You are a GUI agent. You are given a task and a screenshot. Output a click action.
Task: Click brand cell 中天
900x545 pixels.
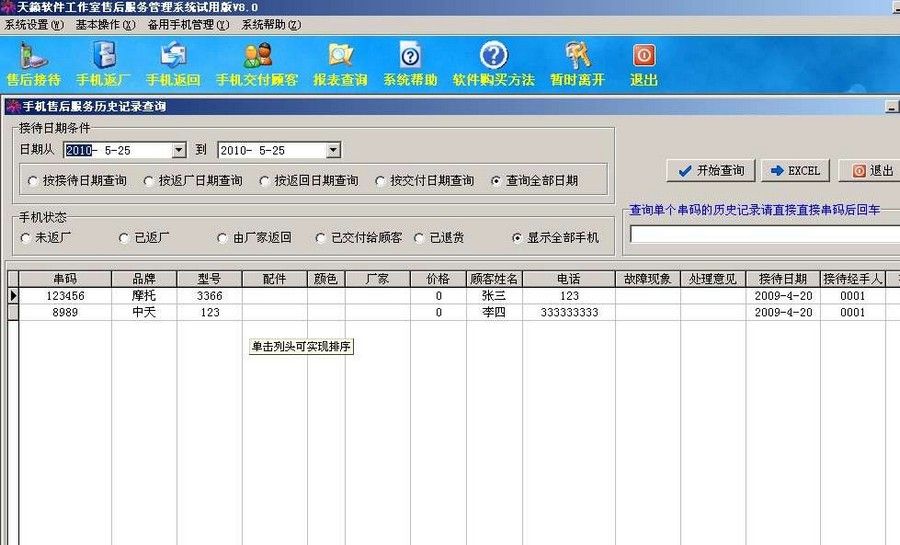(144, 313)
